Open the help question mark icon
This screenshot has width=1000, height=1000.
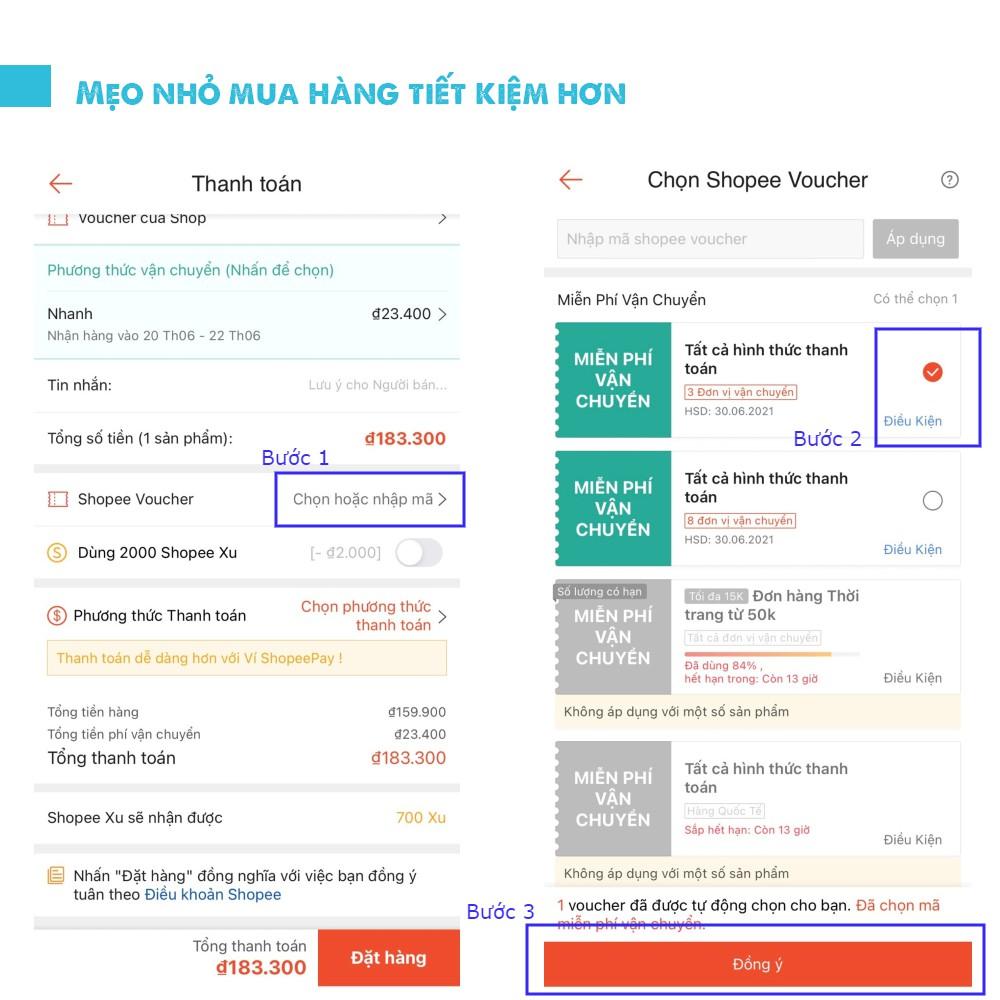tap(950, 180)
